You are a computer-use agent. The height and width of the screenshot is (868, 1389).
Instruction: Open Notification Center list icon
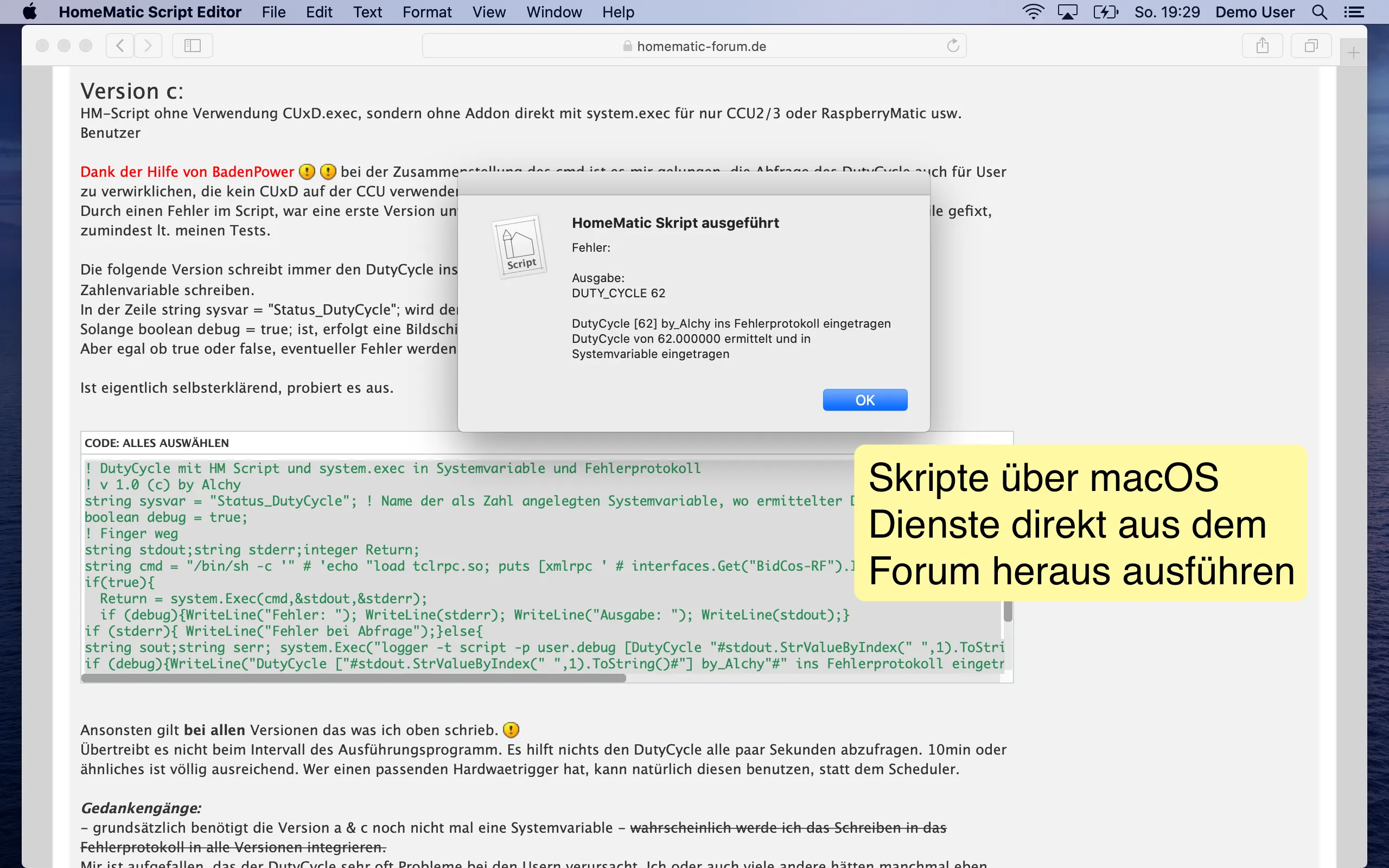point(1354,12)
